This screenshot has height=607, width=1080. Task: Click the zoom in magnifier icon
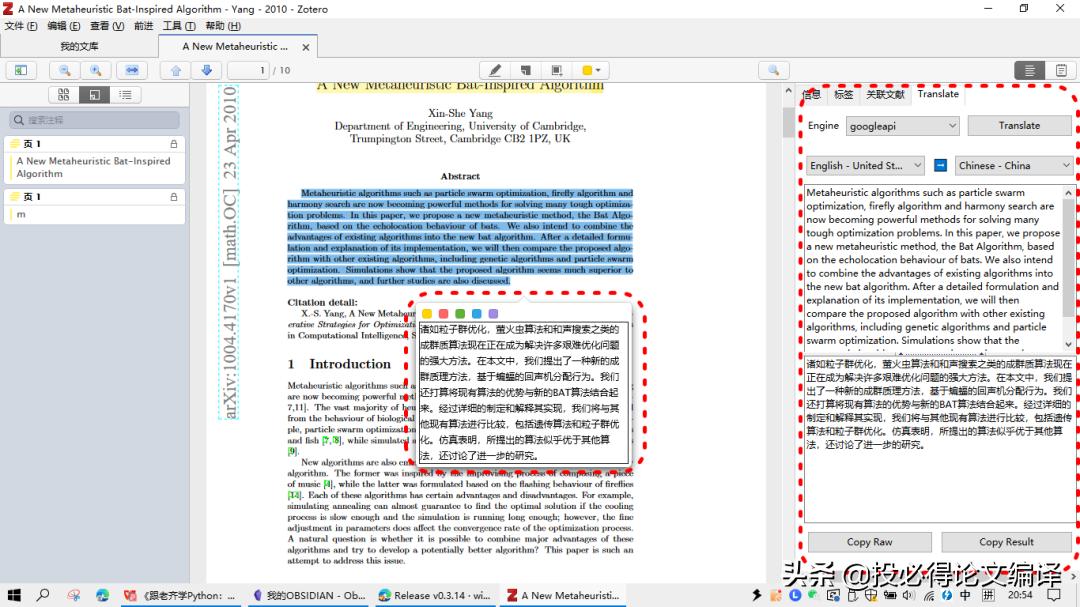click(x=96, y=70)
